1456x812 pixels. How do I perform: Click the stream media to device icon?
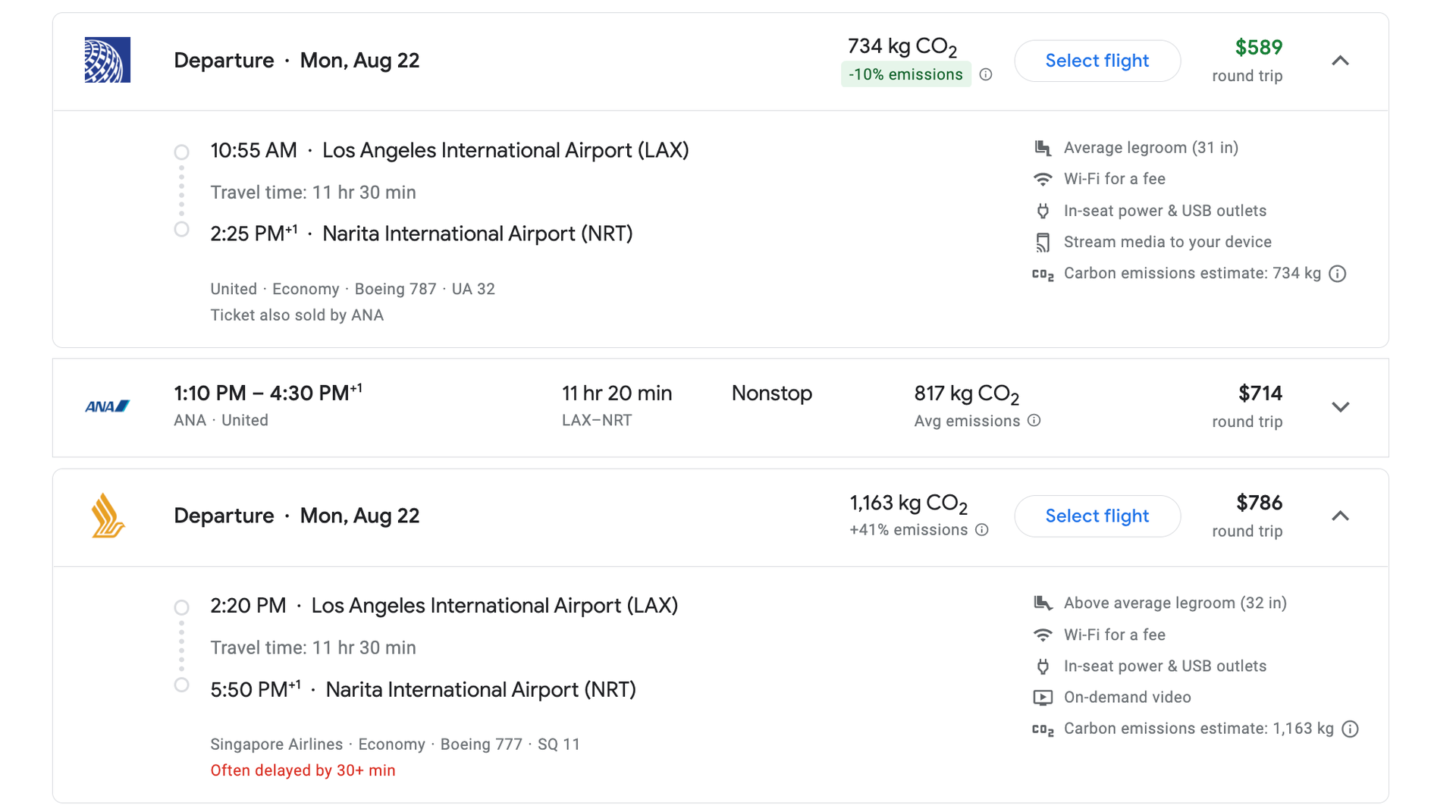tap(1043, 241)
